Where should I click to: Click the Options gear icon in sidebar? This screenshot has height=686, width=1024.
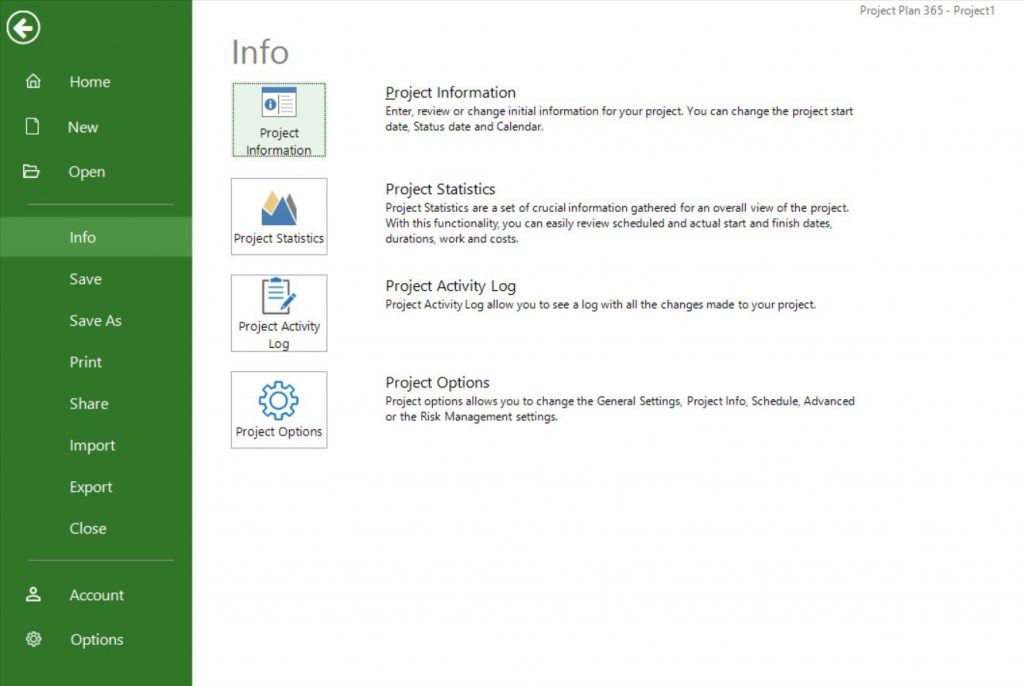tap(33, 640)
